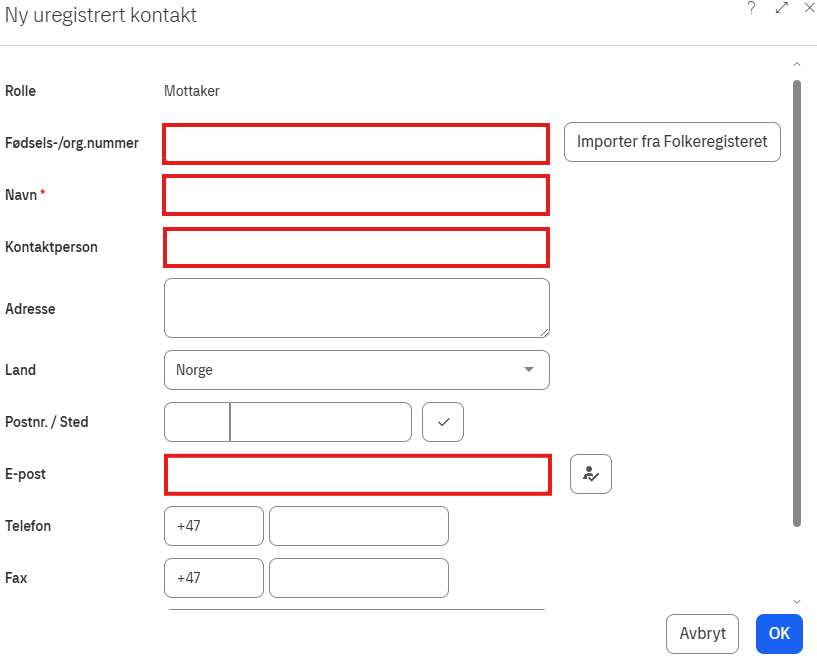817x659 pixels.
Task: Focus the Postnr. postal code field
Action: pos(197,422)
